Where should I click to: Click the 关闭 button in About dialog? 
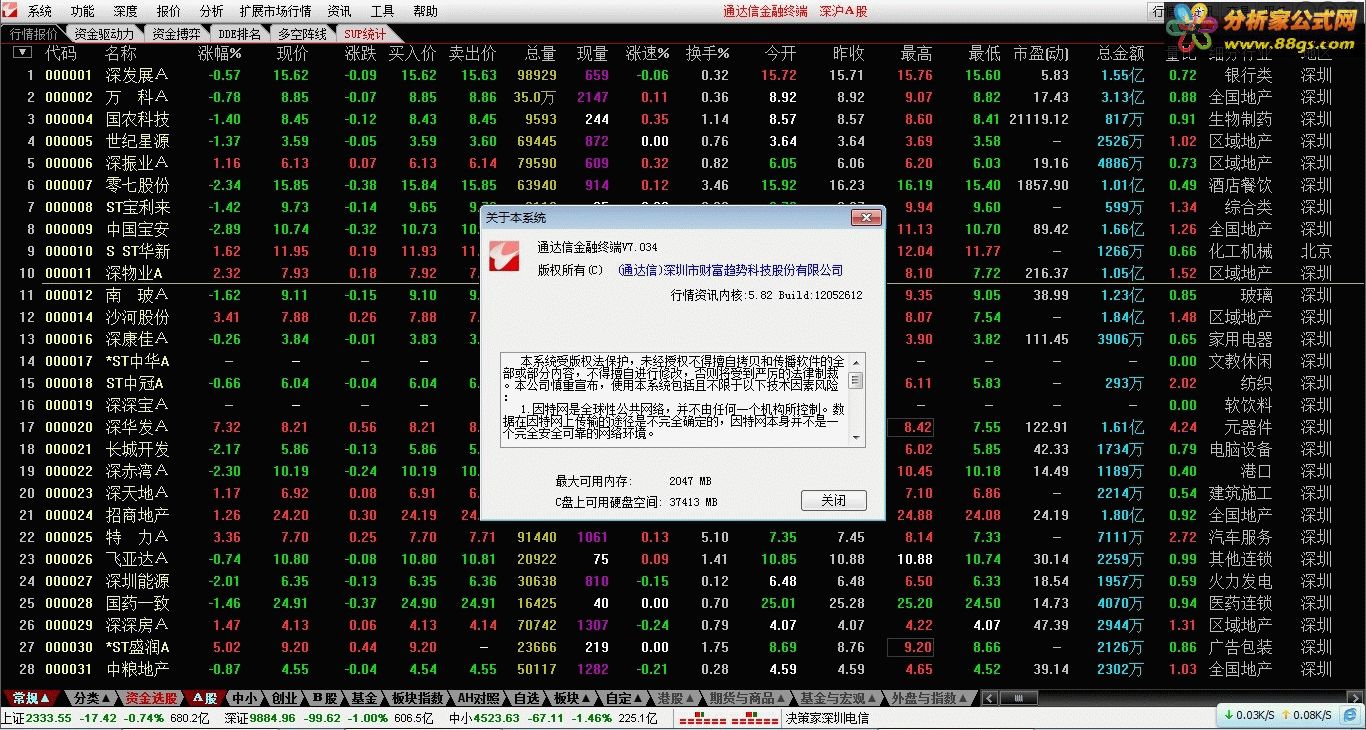(833, 501)
